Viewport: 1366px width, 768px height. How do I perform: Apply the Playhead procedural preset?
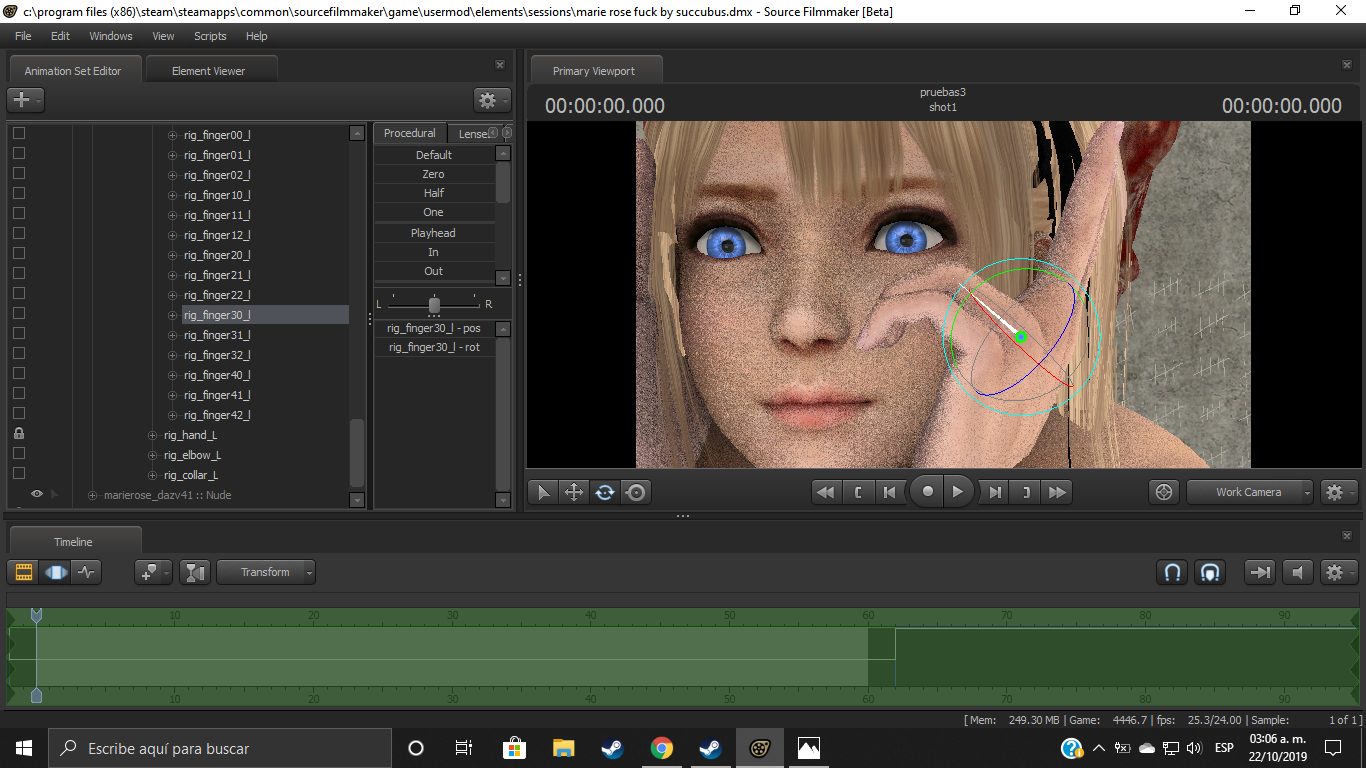pos(434,233)
